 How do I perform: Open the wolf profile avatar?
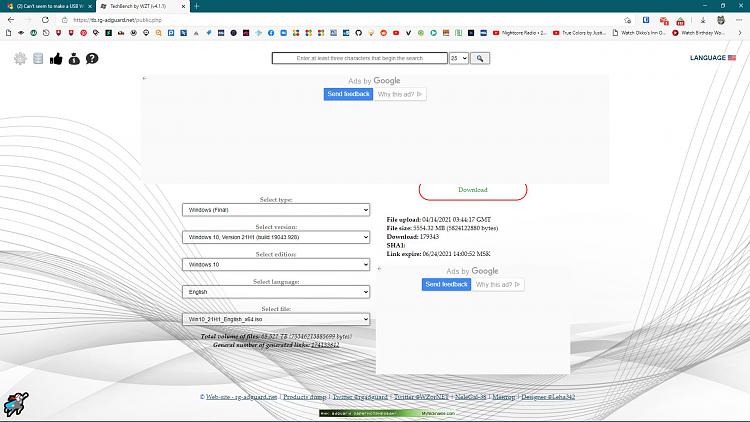point(721,20)
